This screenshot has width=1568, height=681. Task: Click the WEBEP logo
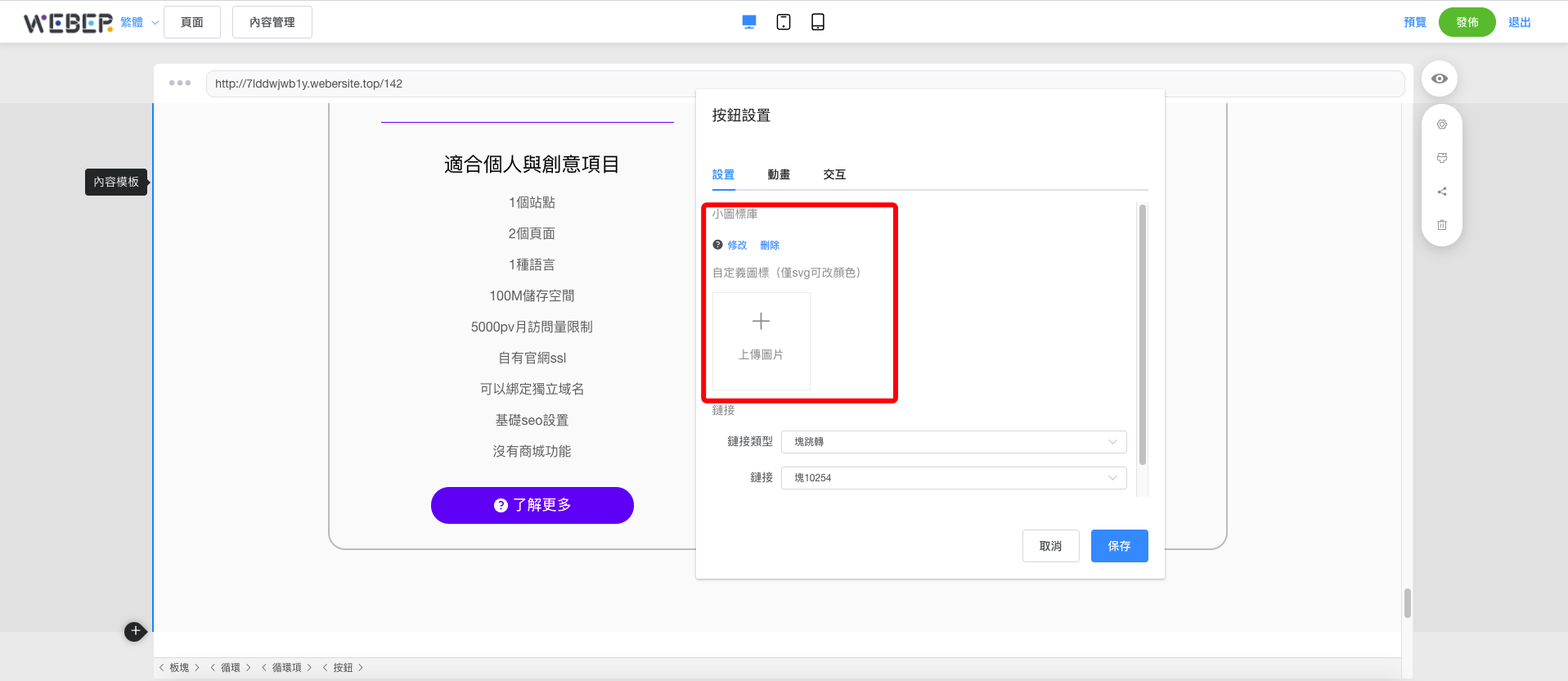68,23
